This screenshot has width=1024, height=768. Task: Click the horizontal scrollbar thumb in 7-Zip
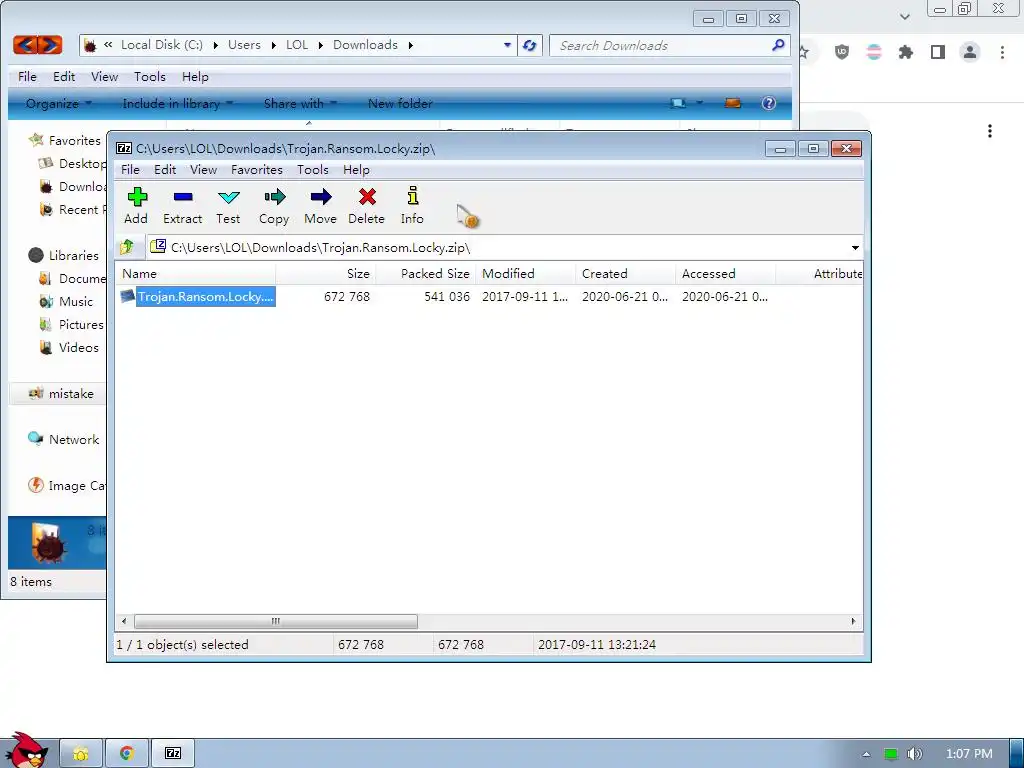point(276,621)
